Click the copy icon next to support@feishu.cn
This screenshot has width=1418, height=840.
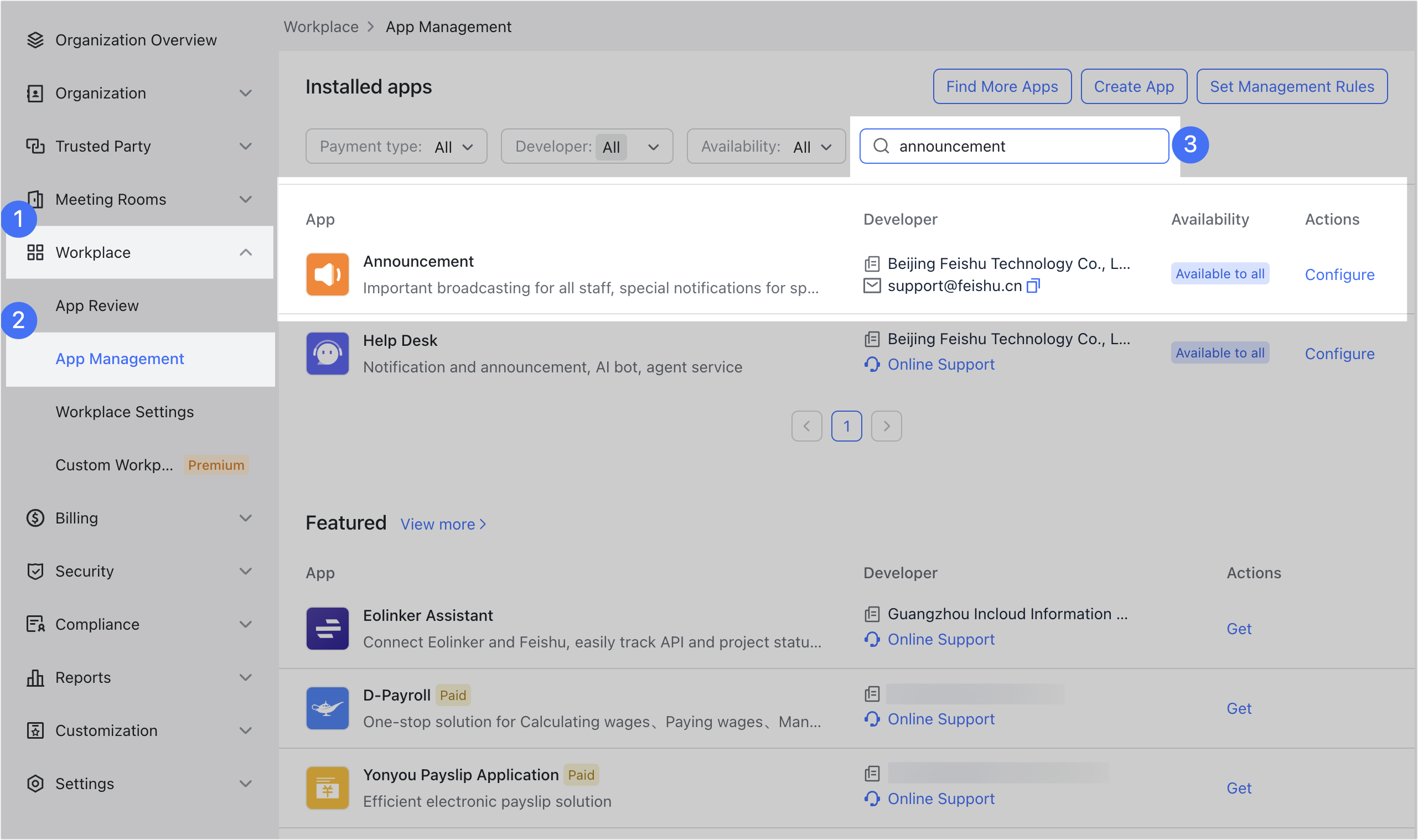pos(1033,286)
